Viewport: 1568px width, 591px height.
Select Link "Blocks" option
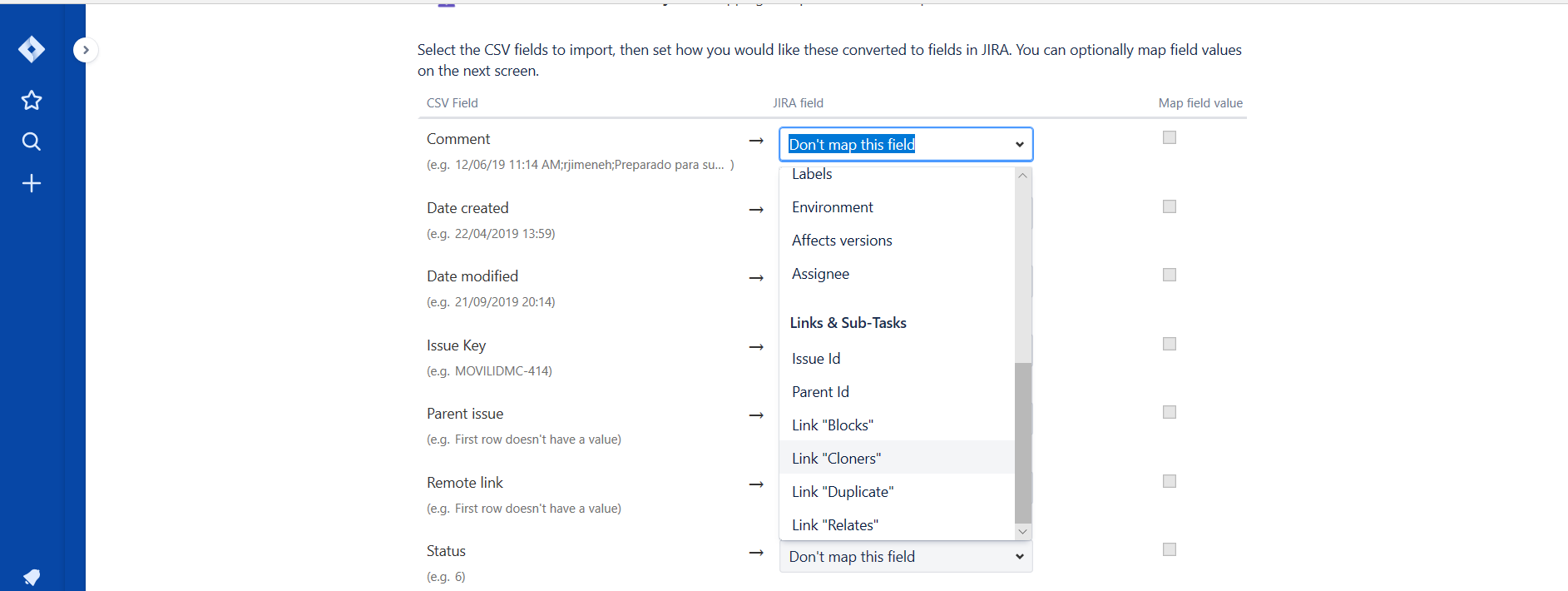click(897, 425)
